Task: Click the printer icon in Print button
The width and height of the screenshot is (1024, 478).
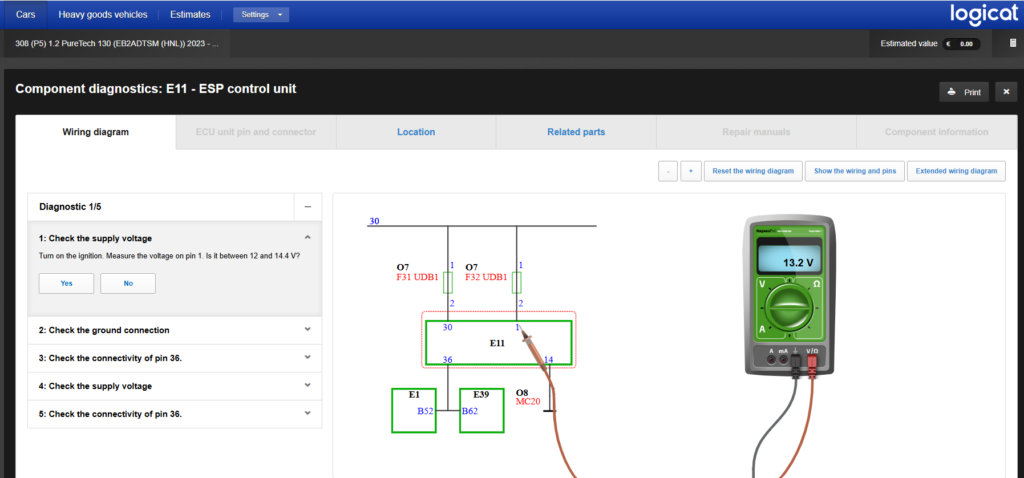Action: coord(952,92)
